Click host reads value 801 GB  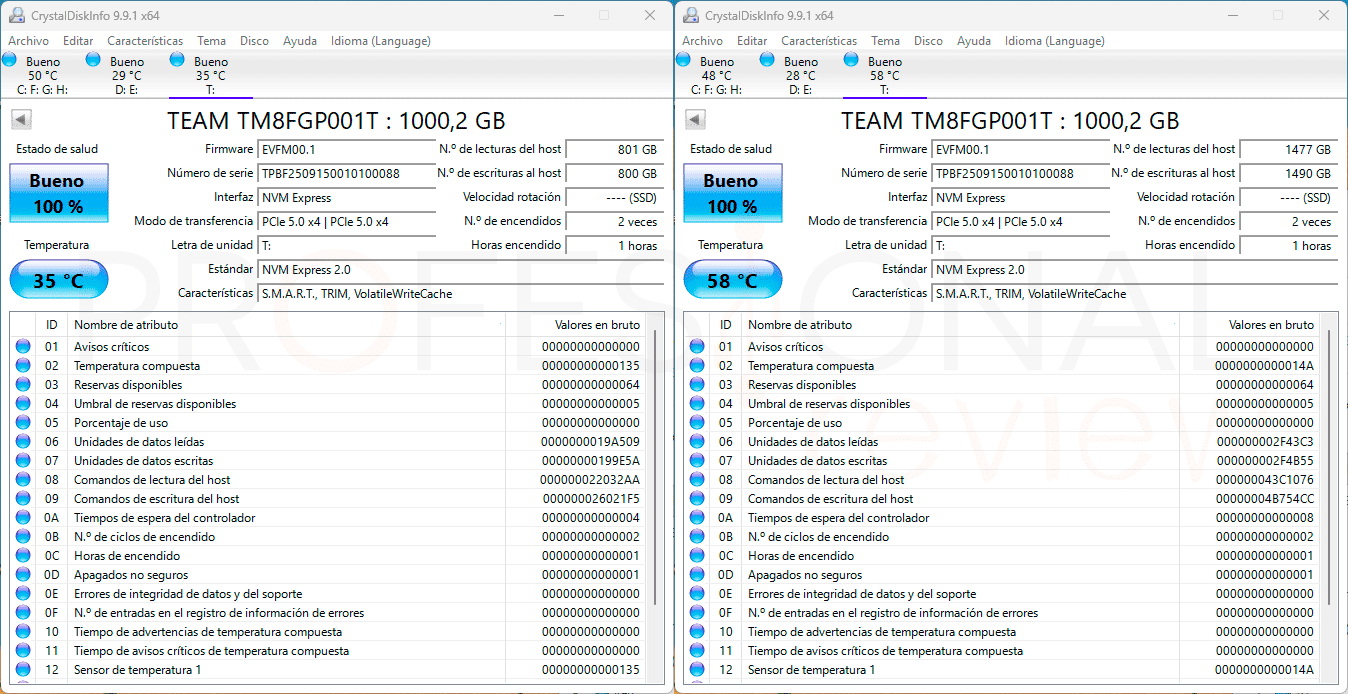coord(614,149)
